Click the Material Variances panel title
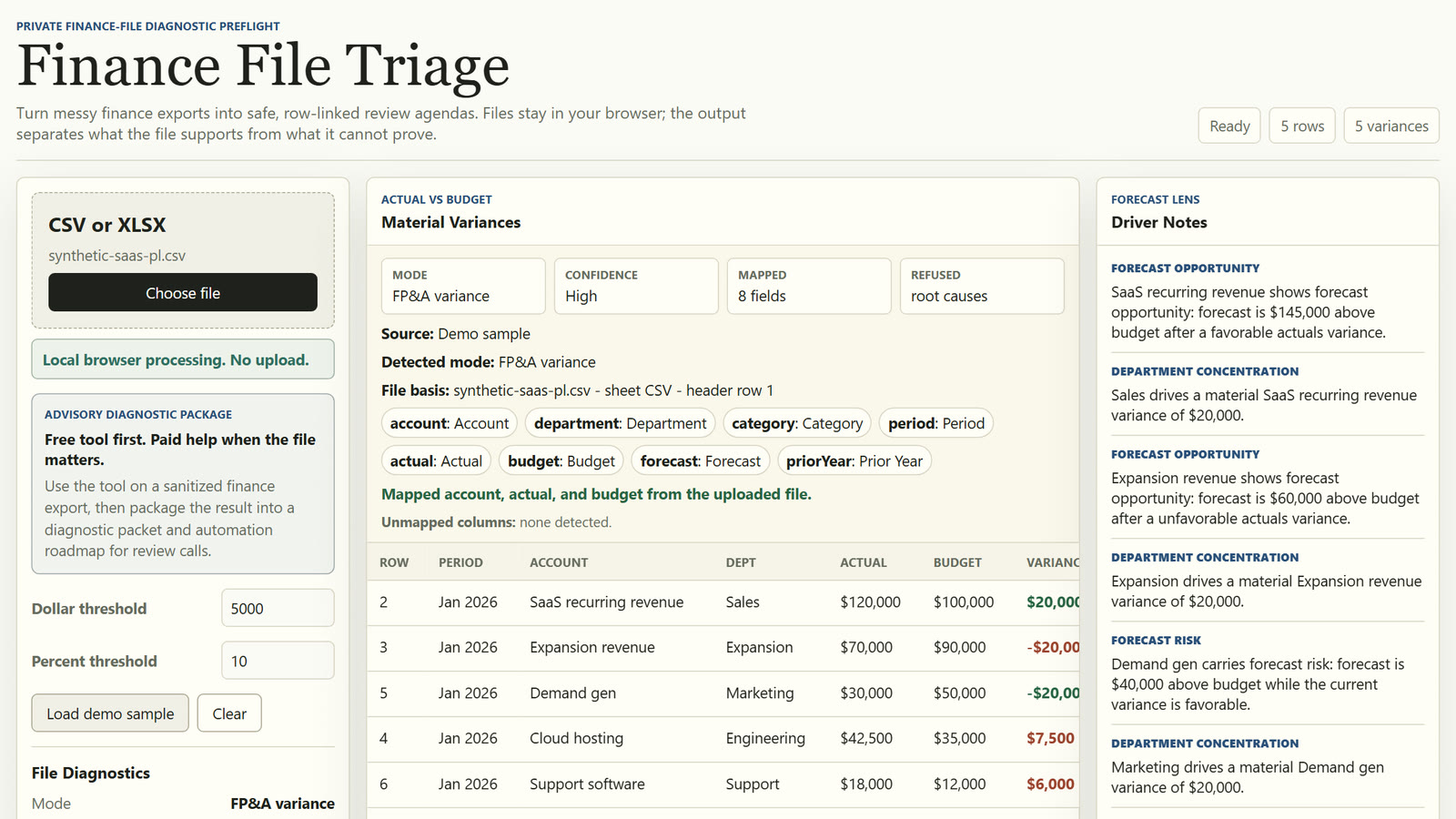The width and height of the screenshot is (1456, 819). click(x=451, y=222)
